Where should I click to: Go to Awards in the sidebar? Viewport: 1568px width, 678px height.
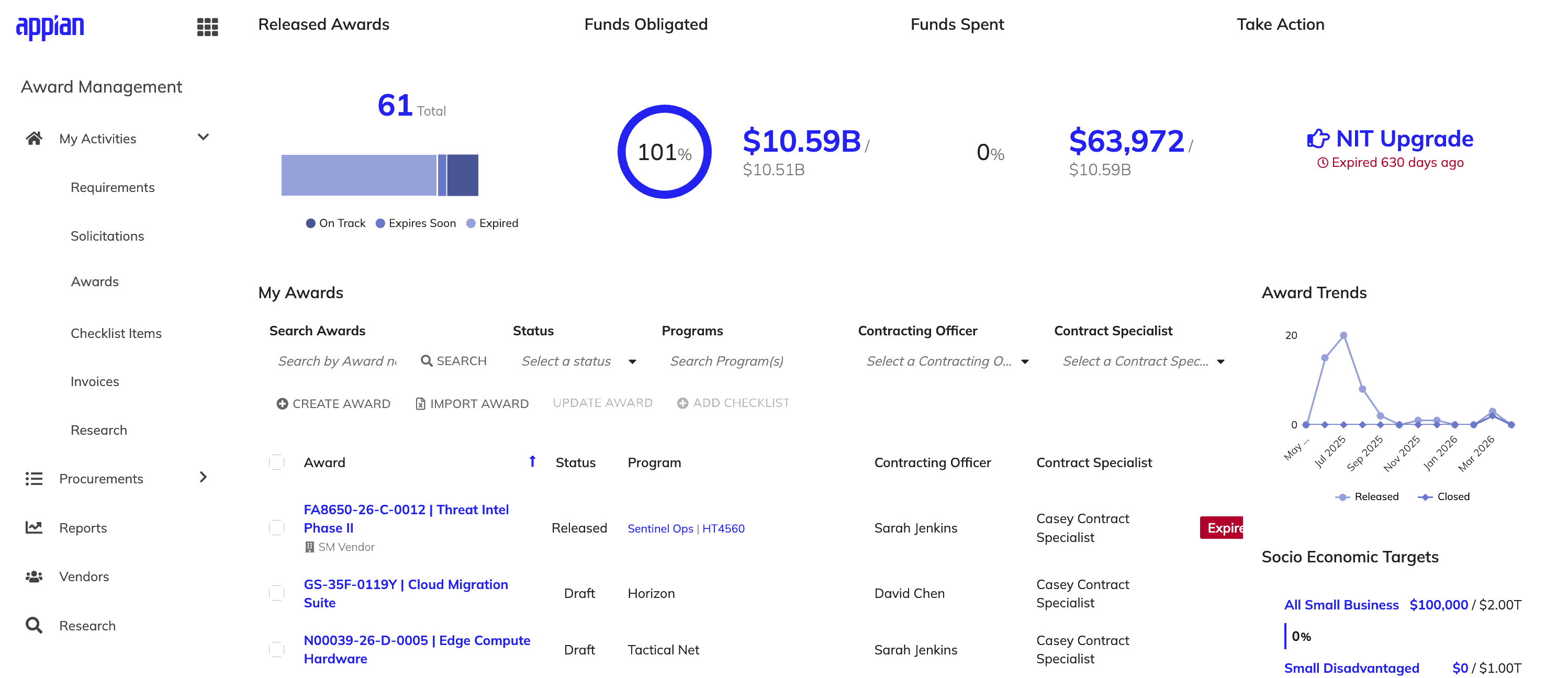[94, 282]
